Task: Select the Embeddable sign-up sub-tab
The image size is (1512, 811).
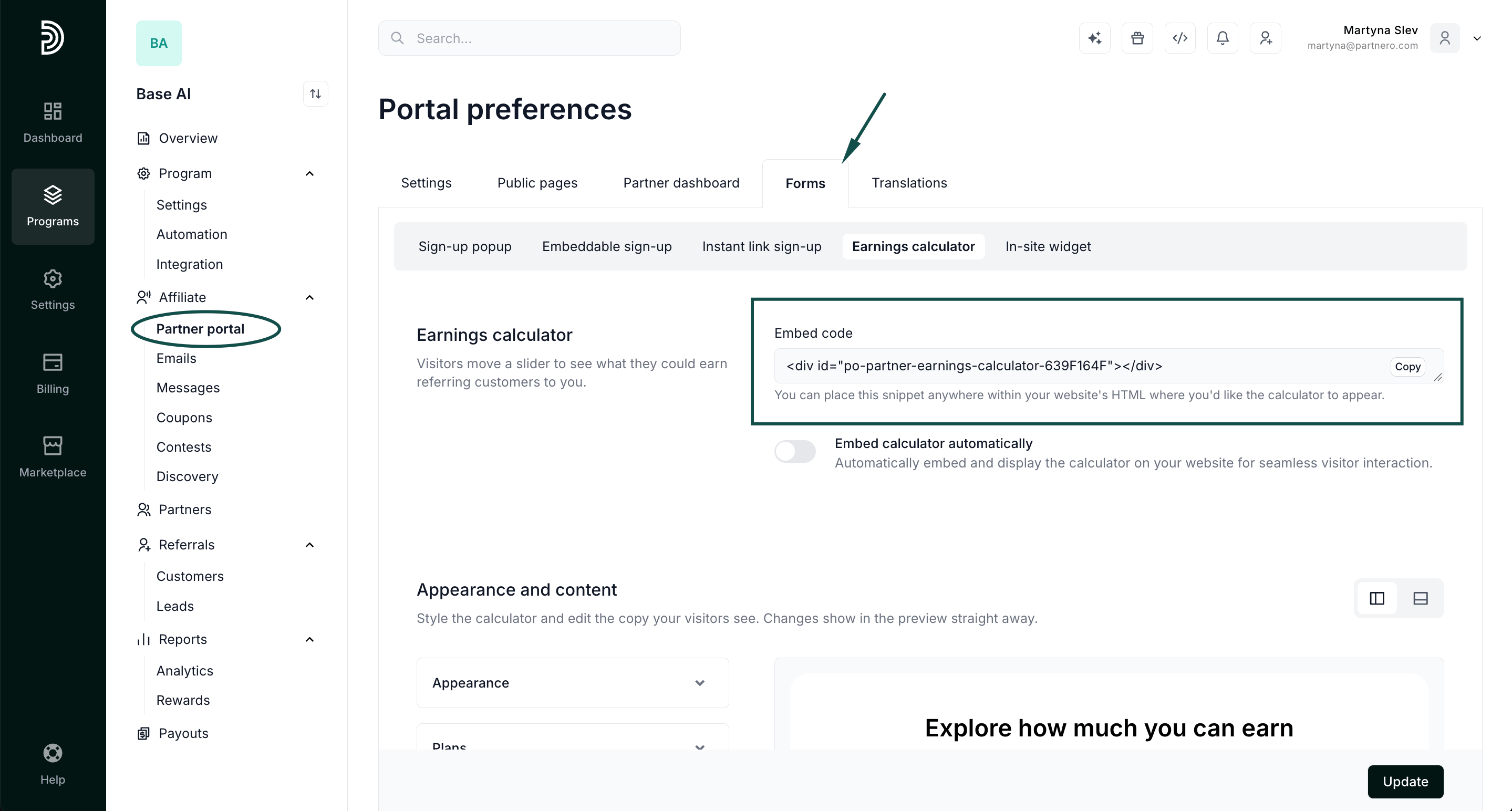Action: (x=607, y=246)
